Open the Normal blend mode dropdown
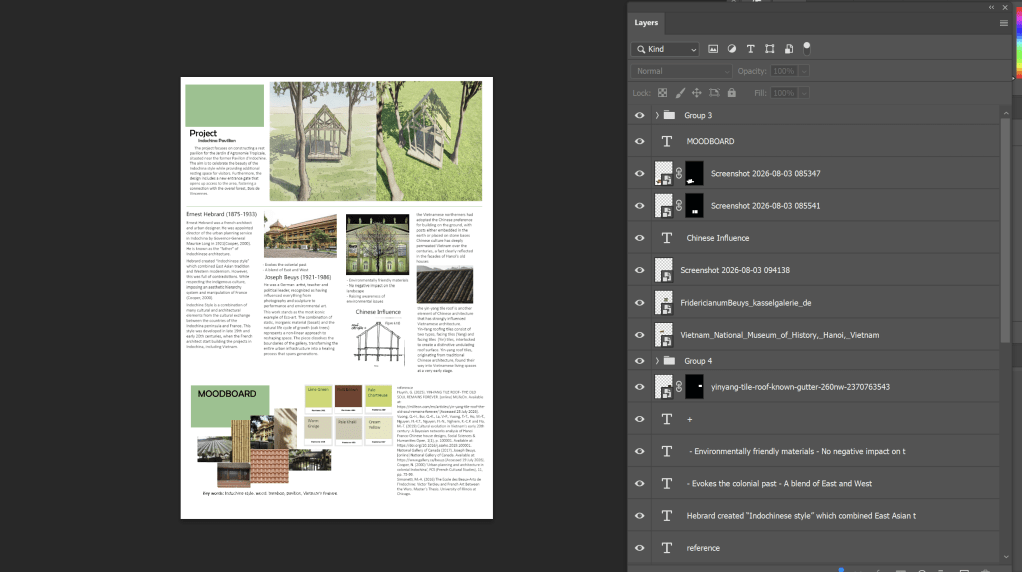This screenshot has width=1022, height=572. pos(681,71)
